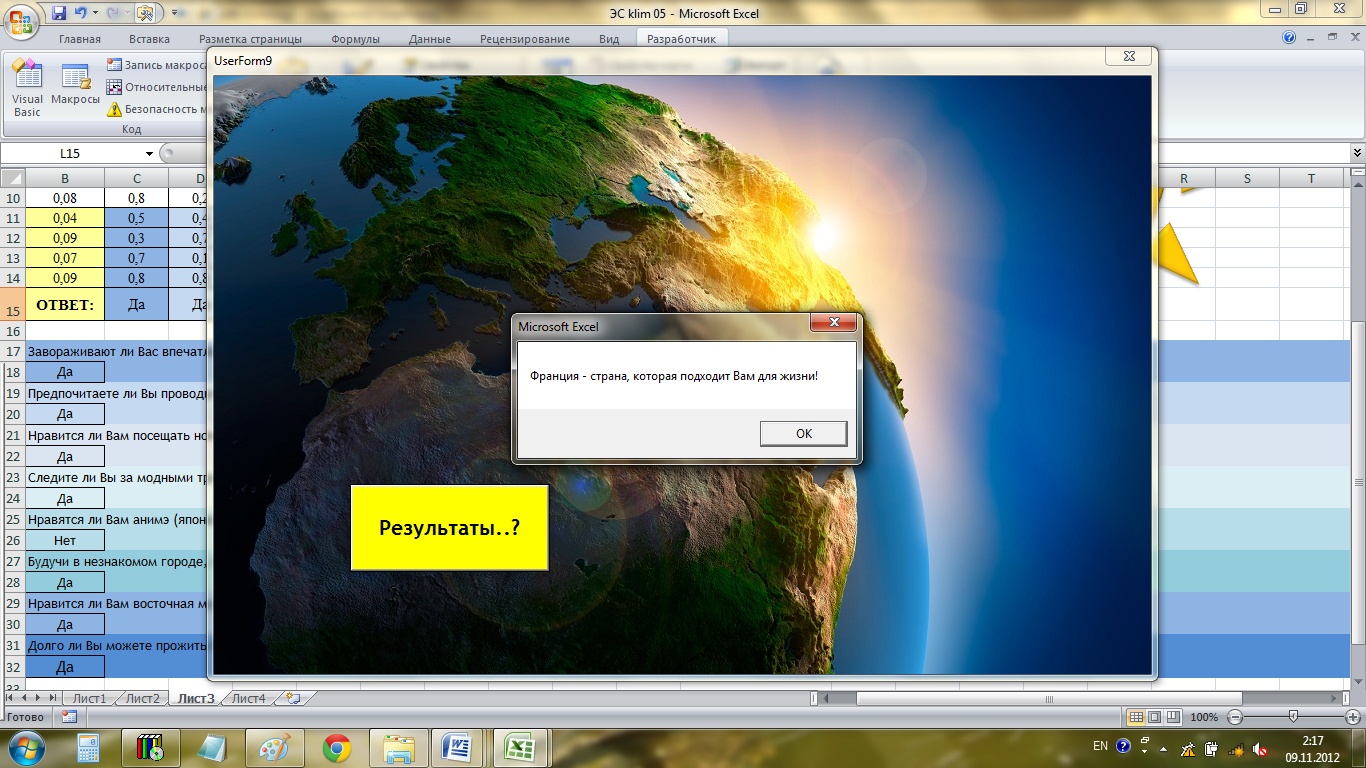Viewport: 1366px width, 768px height.
Task: Click the Да answer cell in row 18
Action: click(65, 372)
